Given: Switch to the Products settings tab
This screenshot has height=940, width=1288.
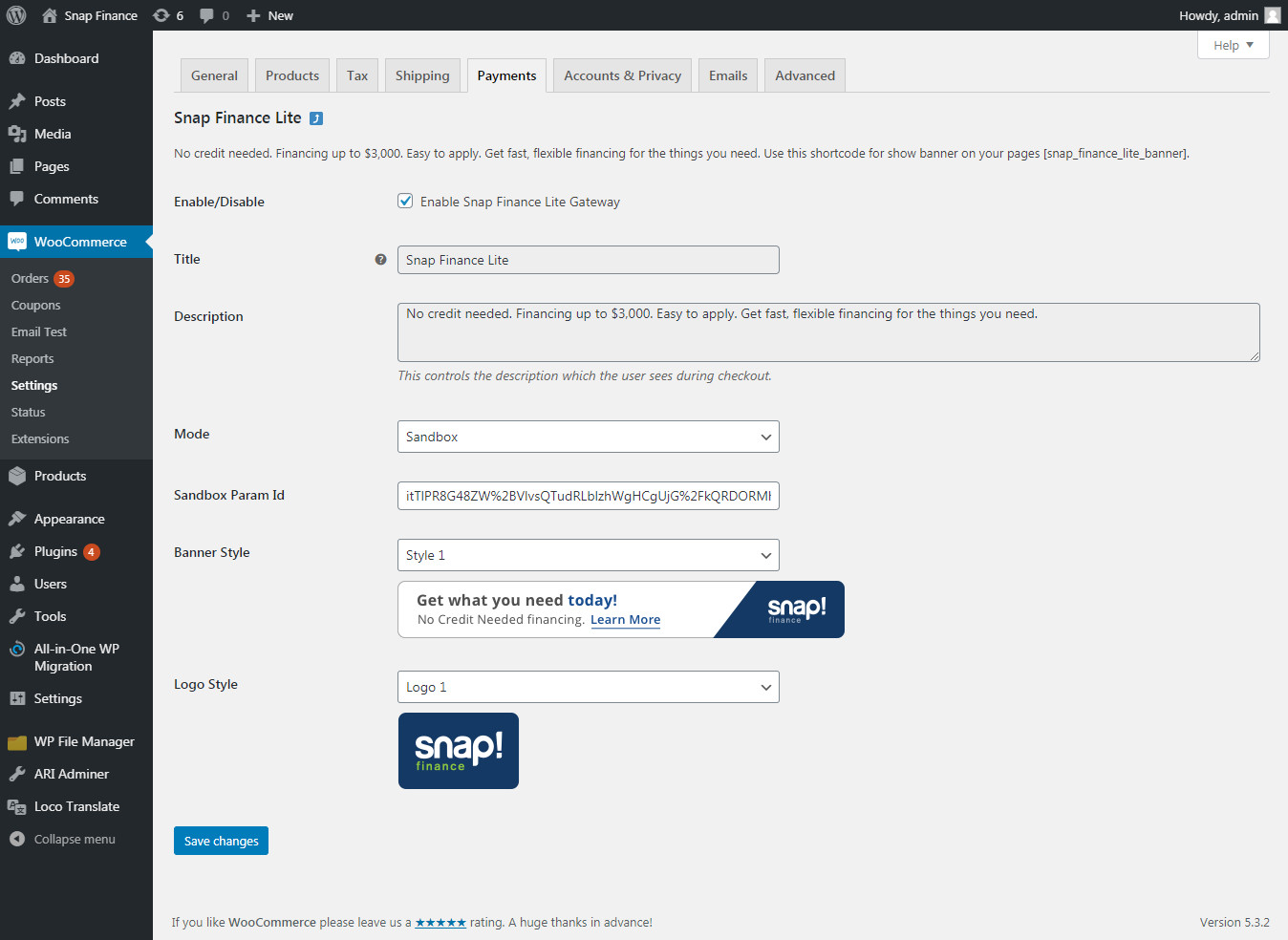Looking at the screenshot, I should click(x=292, y=75).
